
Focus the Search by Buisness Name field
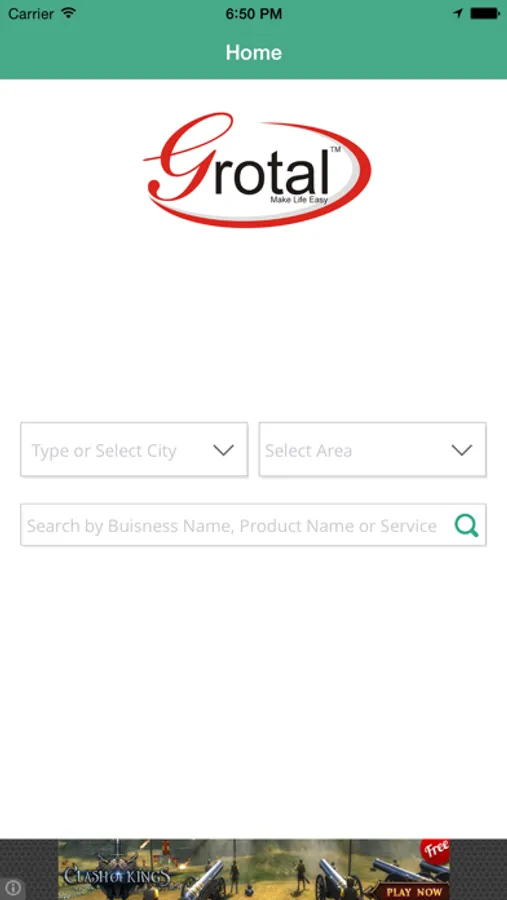[253, 525]
